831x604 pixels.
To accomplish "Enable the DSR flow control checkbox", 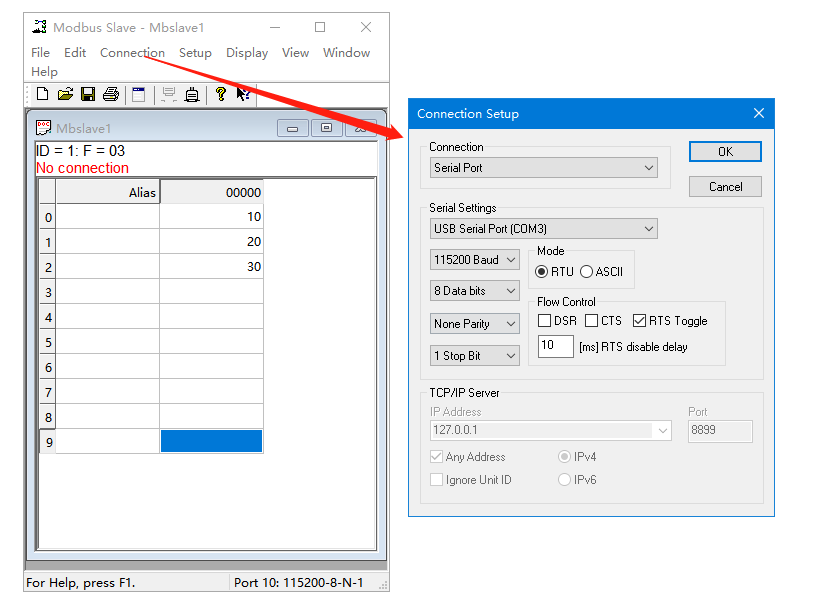I will tap(545, 321).
